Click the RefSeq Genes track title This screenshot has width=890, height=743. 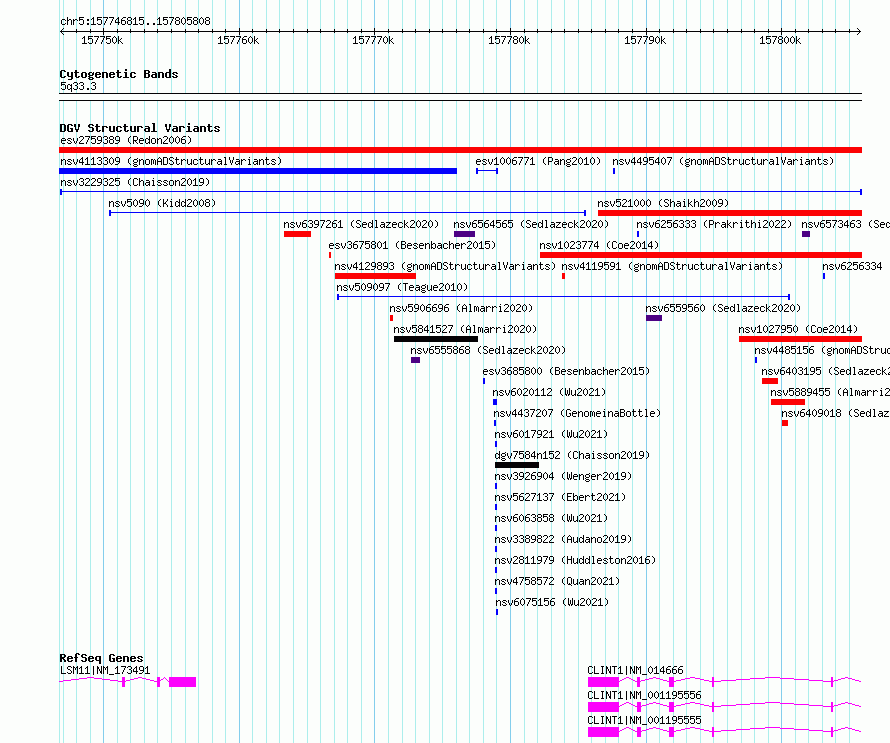click(101, 658)
